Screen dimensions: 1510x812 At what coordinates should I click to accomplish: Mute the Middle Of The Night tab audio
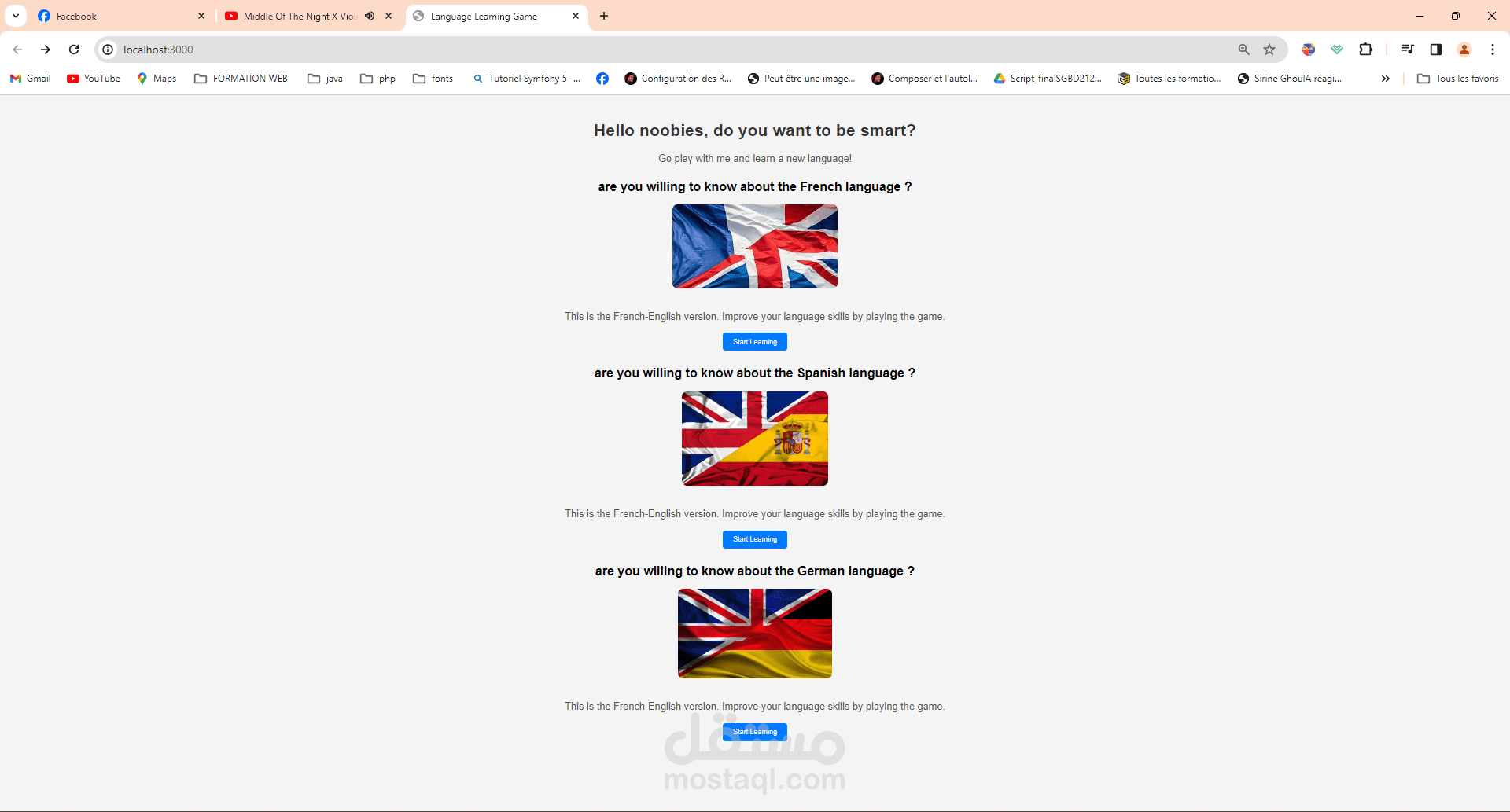click(x=370, y=16)
